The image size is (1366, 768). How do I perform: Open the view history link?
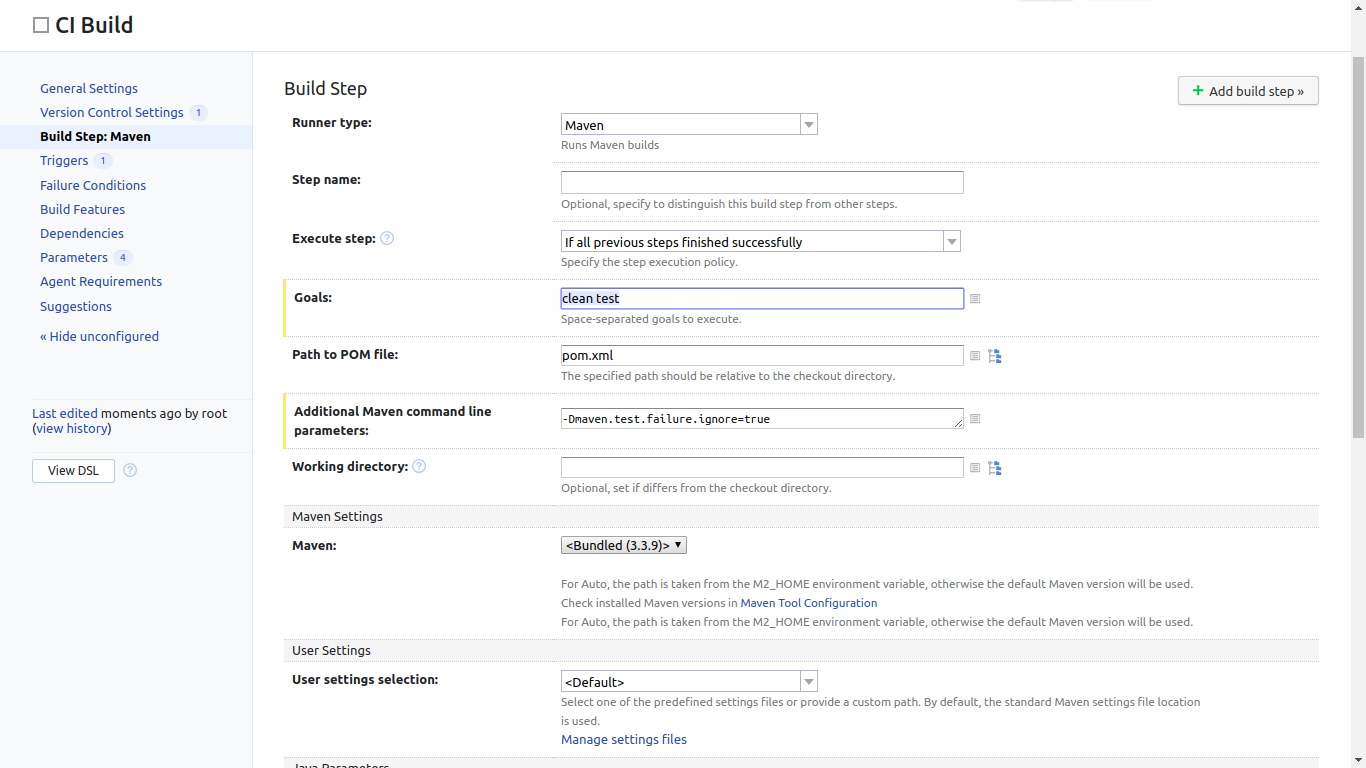[x=73, y=429]
